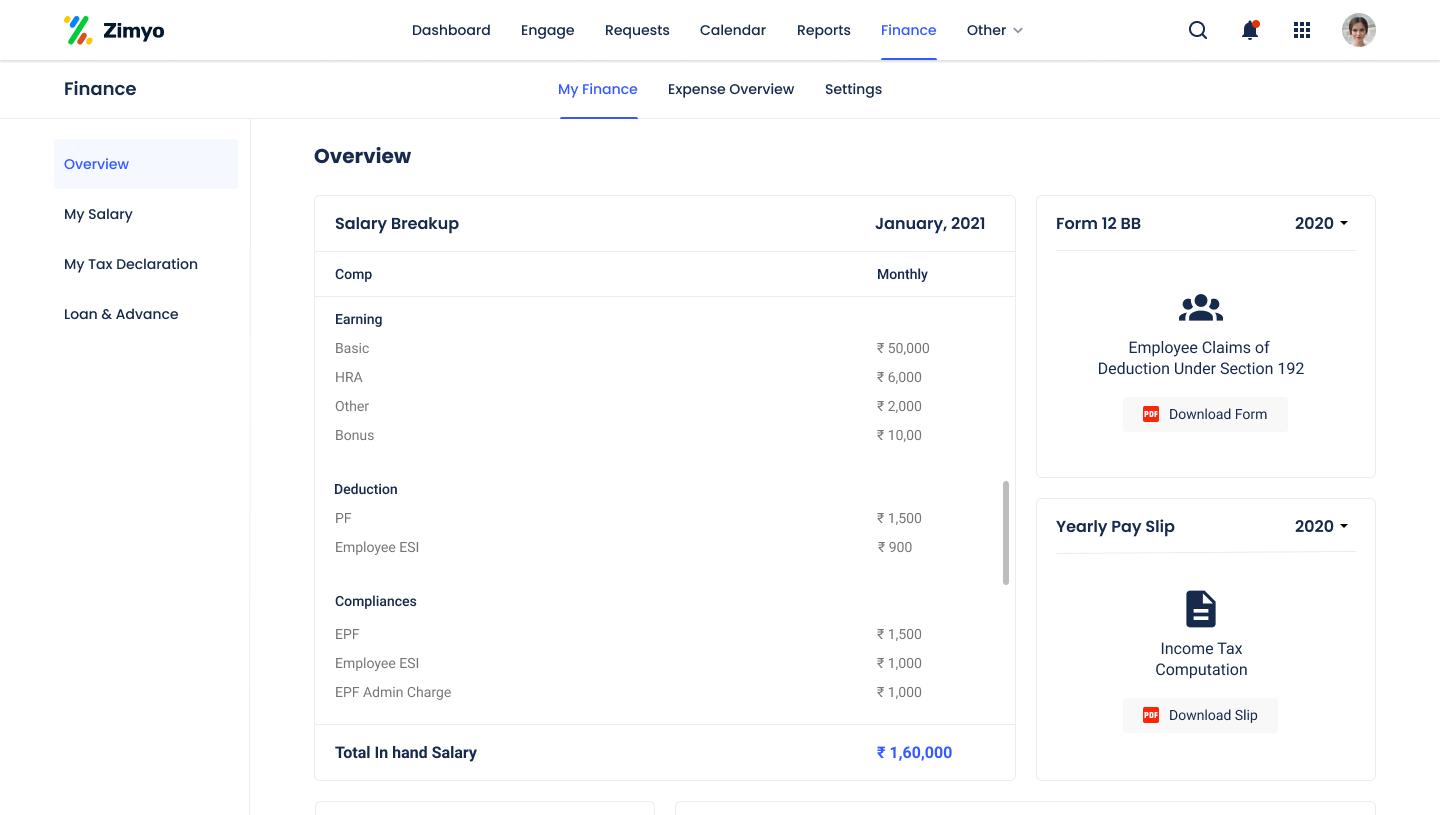The image size is (1440, 815).
Task: Click the Salary Breakup vertical scrollbar
Action: pyautogui.click(x=1005, y=532)
